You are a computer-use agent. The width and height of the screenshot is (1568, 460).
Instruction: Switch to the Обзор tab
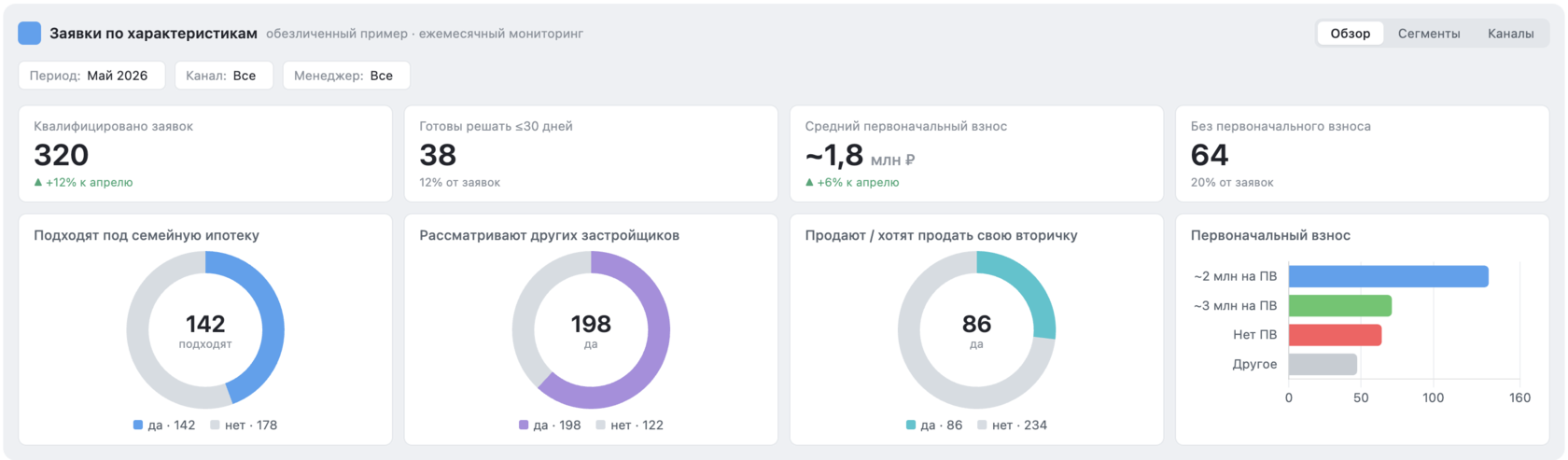pyautogui.click(x=1350, y=34)
